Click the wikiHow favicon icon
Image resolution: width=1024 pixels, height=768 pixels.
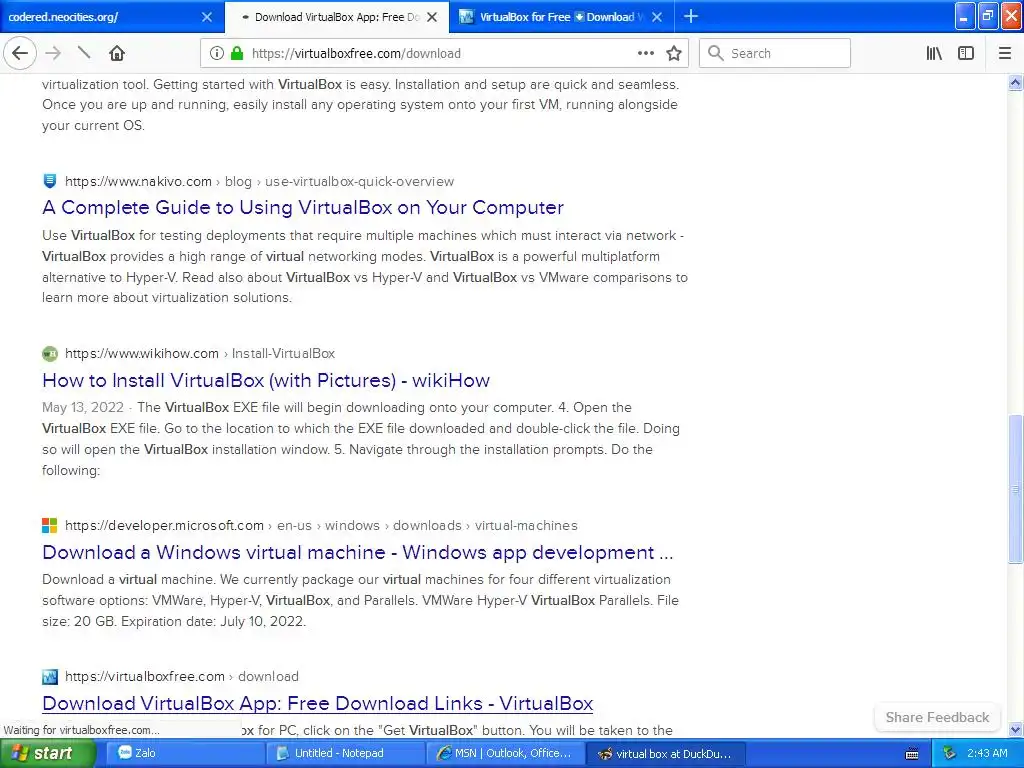click(50, 354)
